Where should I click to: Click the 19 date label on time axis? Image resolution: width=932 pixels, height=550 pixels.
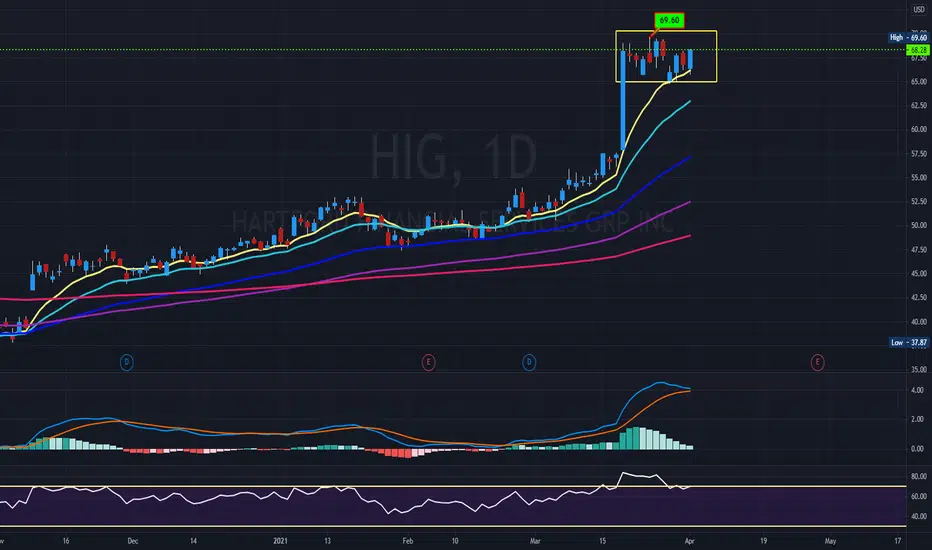click(x=763, y=541)
